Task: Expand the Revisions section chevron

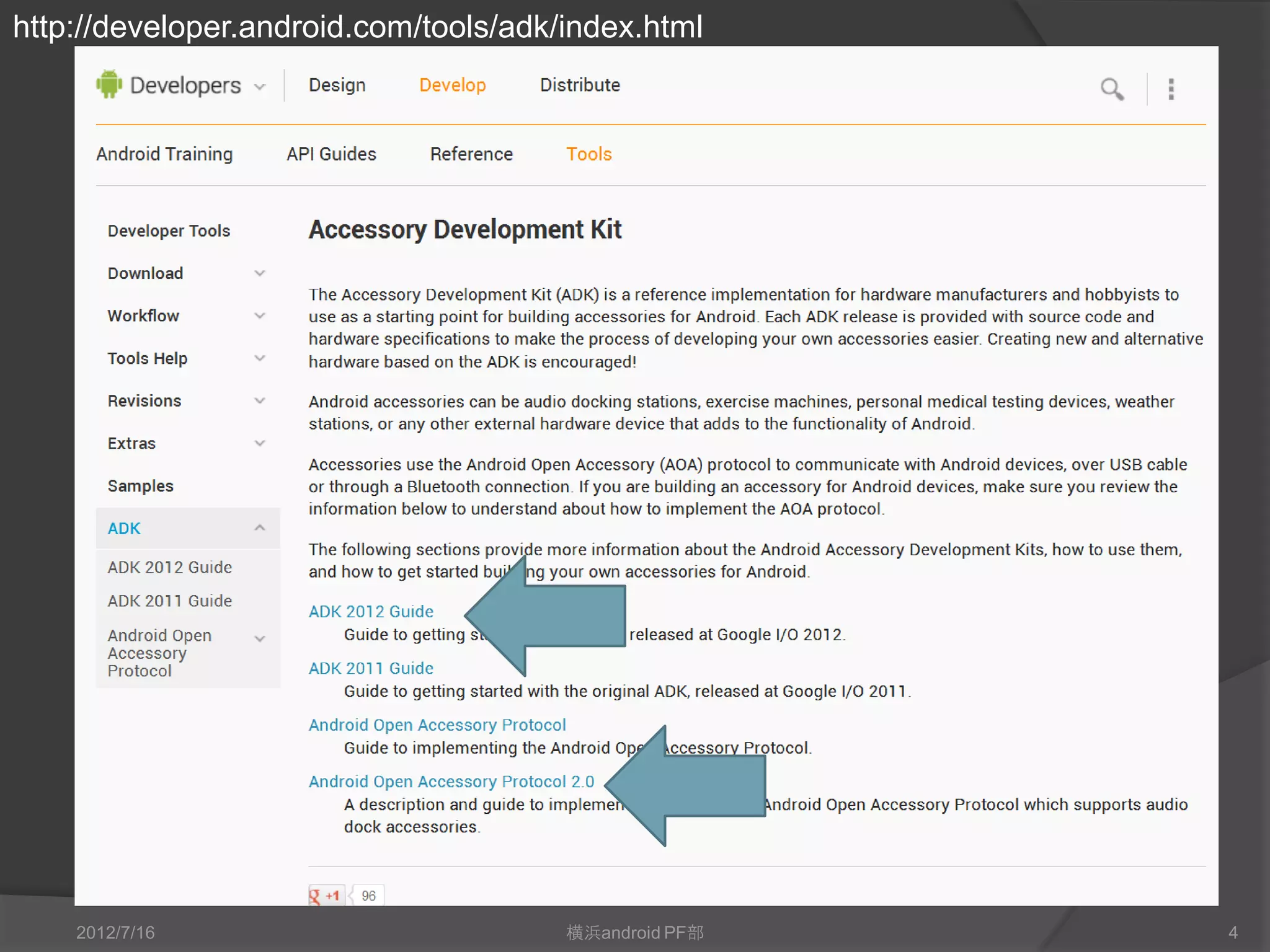Action: (x=260, y=400)
